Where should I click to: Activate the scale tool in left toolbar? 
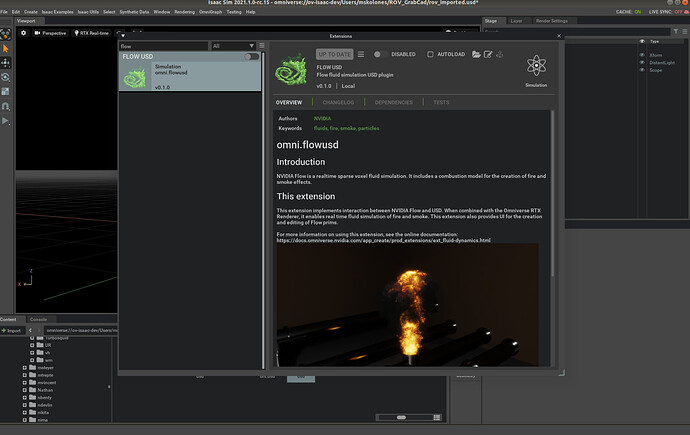coord(6,91)
